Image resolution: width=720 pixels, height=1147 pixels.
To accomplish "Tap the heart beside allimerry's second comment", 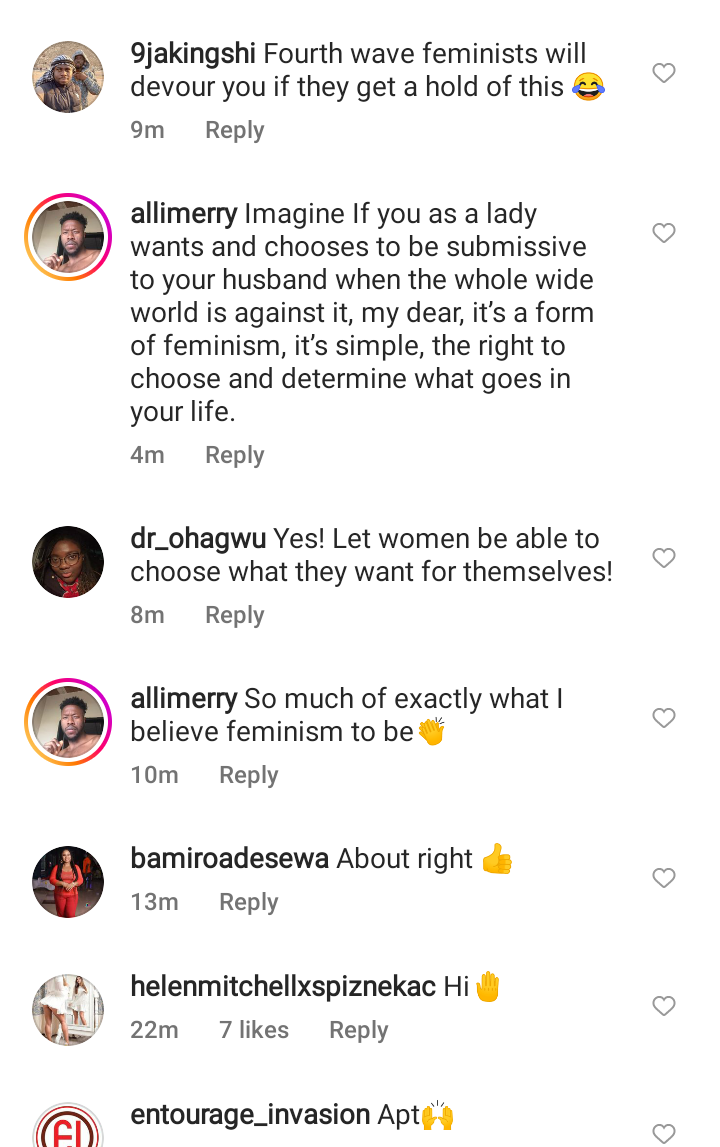I will pyautogui.click(x=663, y=718).
